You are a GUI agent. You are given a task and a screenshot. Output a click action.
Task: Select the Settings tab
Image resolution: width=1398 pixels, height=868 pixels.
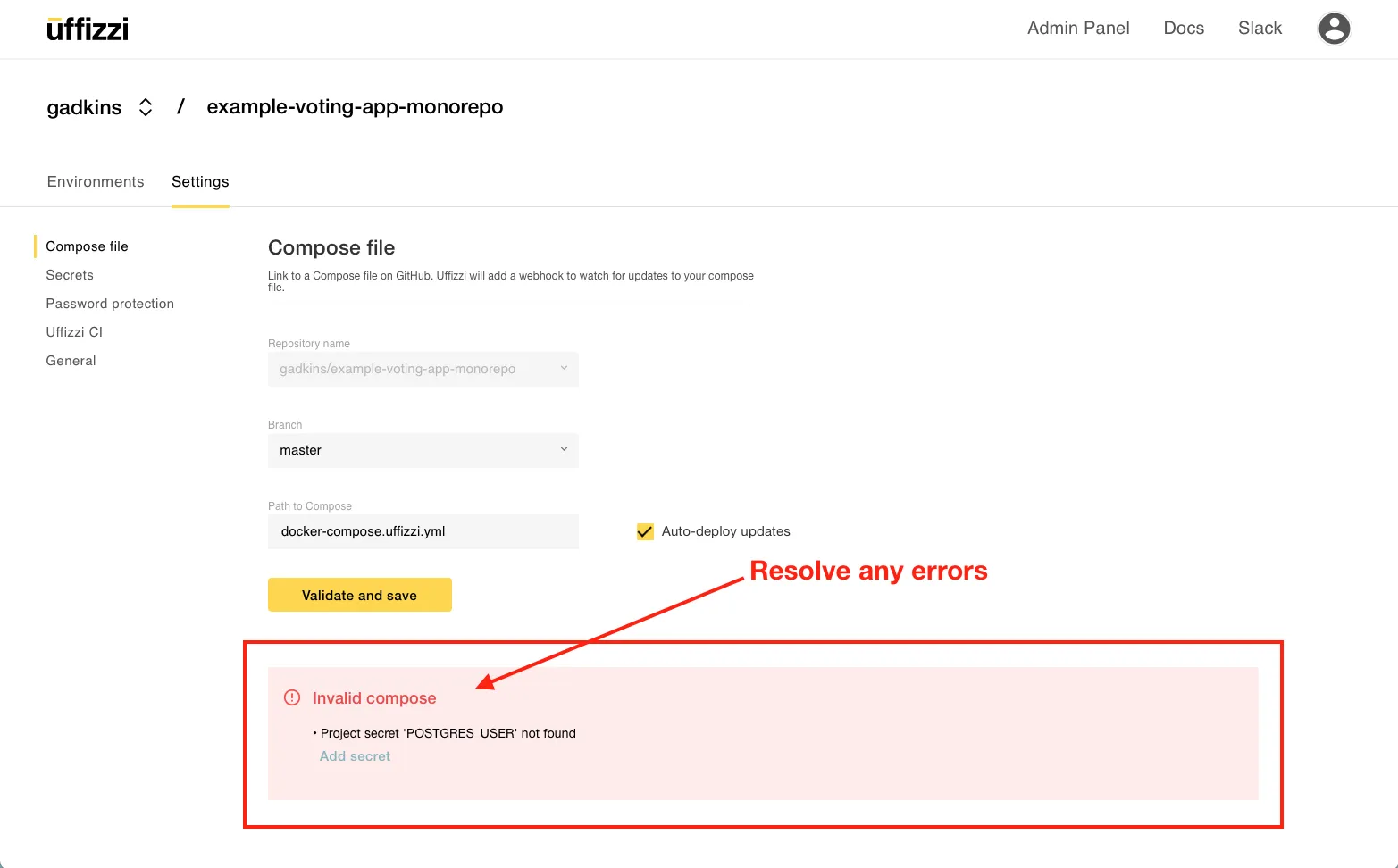coord(200,181)
